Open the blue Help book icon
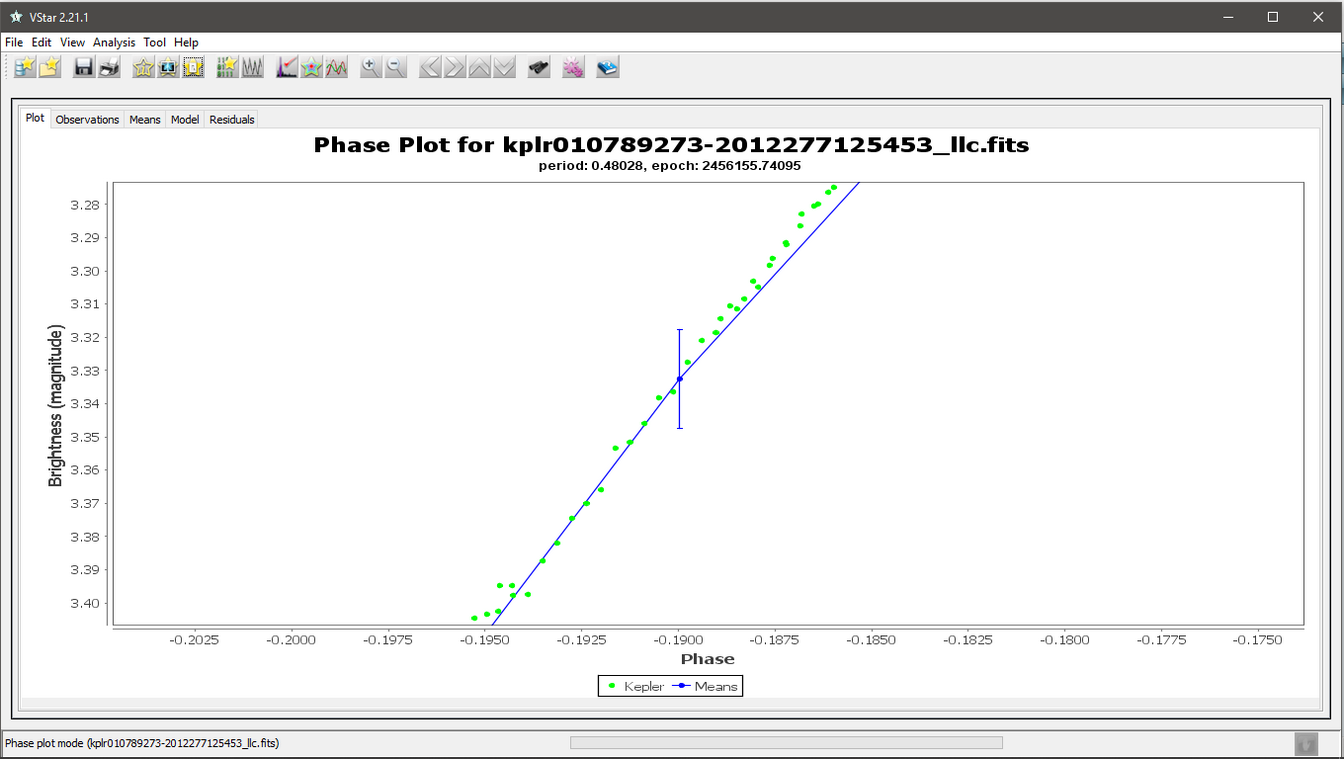Image resolution: width=1344 pixels, height=759 pixels. [607, 67]
